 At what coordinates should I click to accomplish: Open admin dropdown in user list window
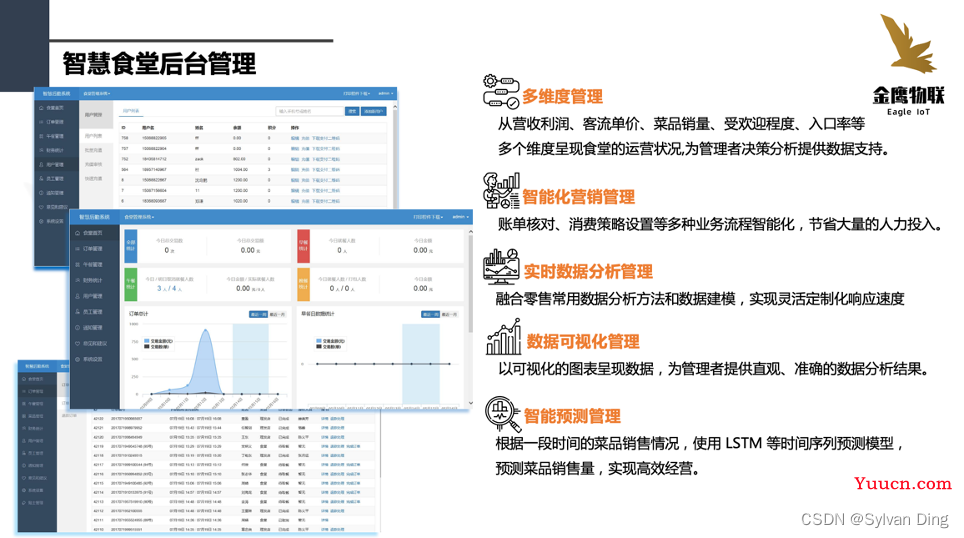pos(385,93)
